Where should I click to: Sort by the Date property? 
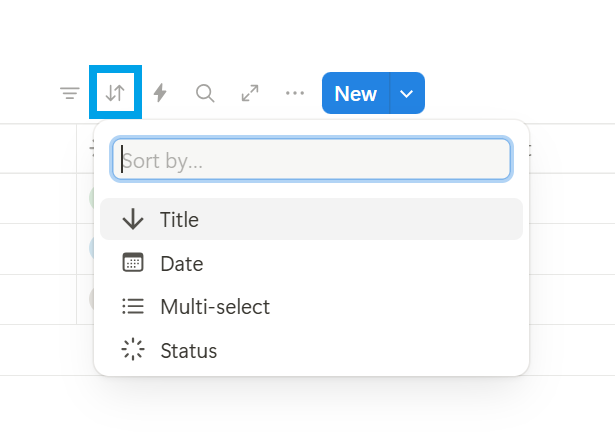[182, 264]
